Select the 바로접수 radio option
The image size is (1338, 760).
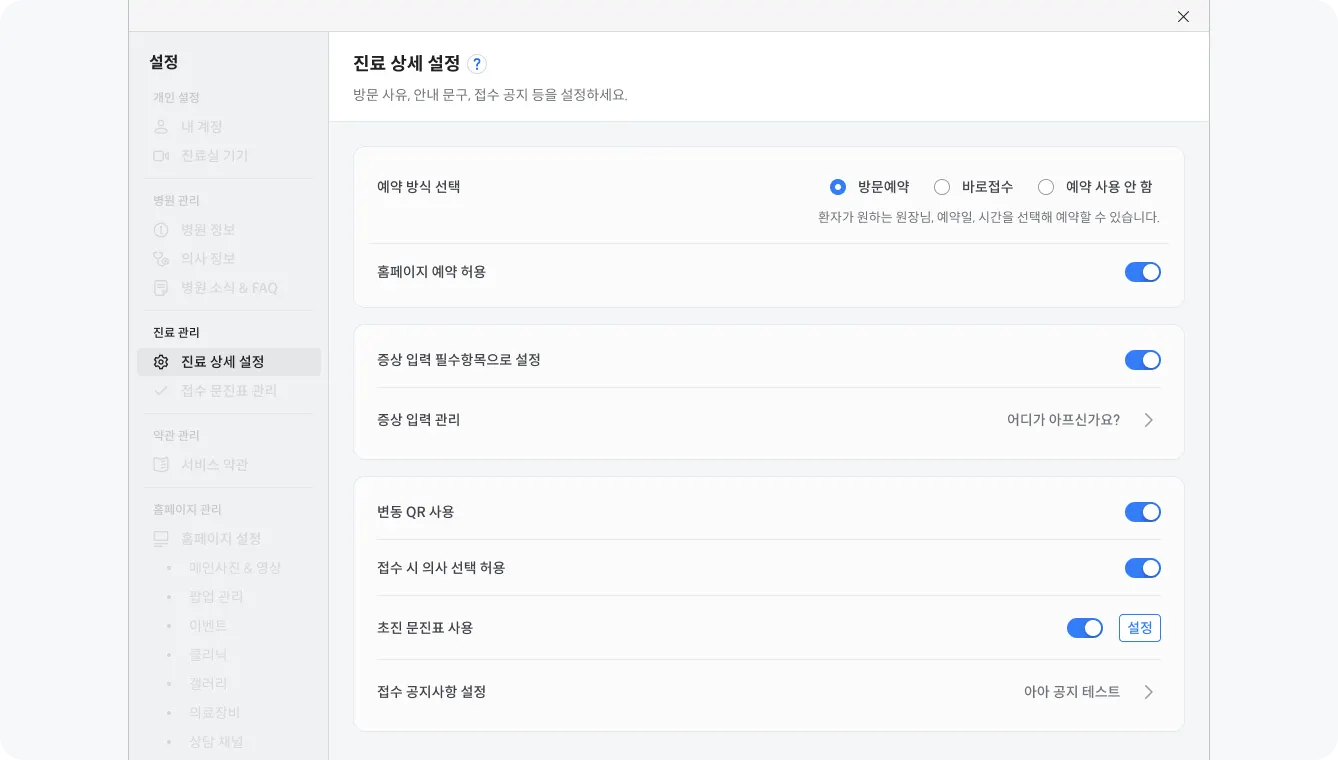click(942, 187)
